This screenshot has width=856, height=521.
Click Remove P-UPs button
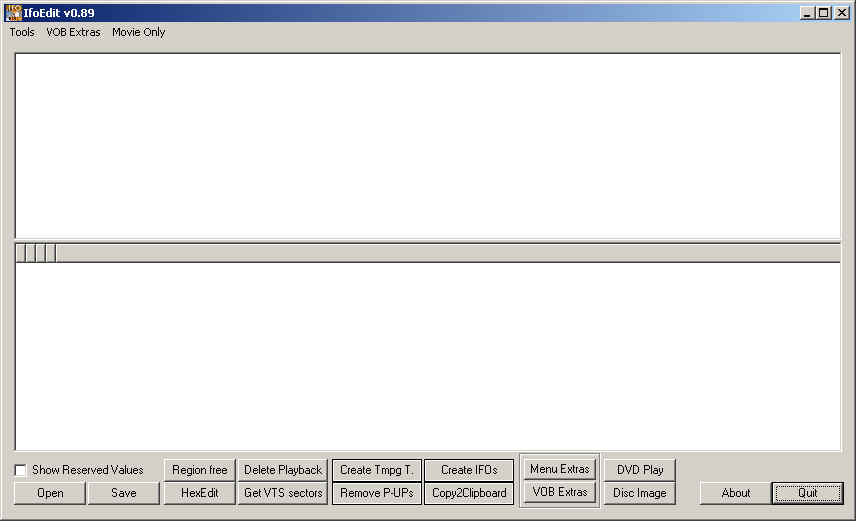[377, 493]
